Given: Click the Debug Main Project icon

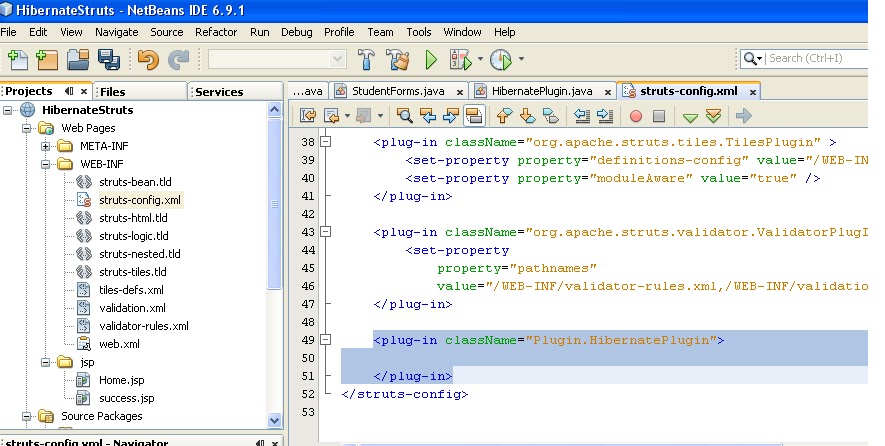Looking at the screenshot, I should coord(461,59).
